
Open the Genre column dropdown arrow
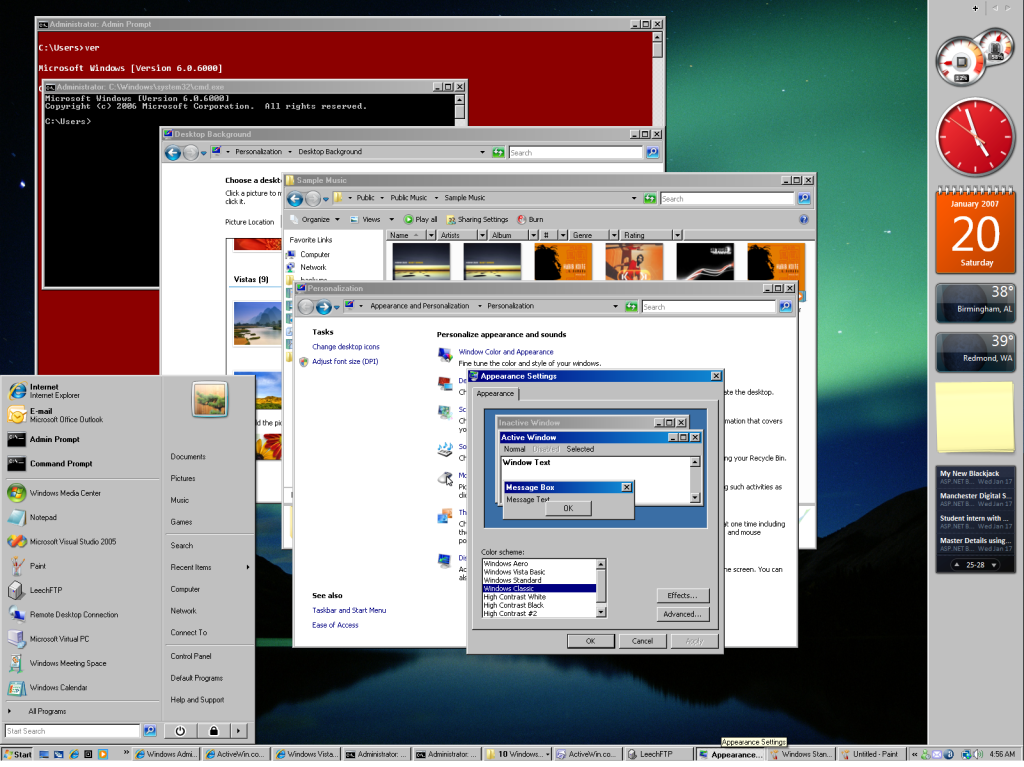614,235
